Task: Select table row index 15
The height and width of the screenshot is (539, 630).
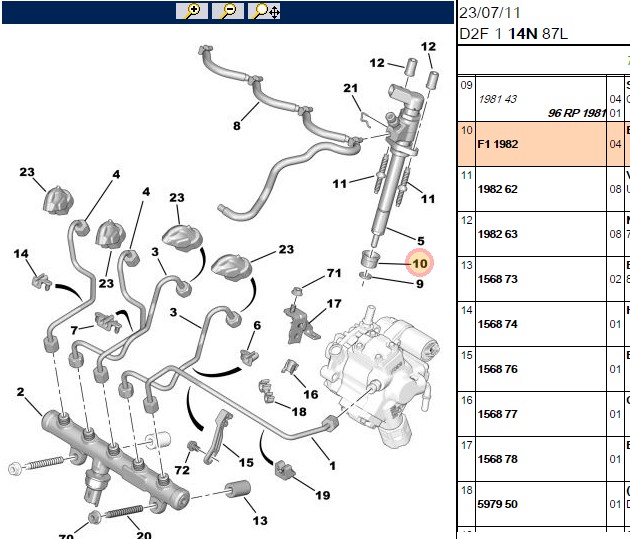Action: point(466,355)
